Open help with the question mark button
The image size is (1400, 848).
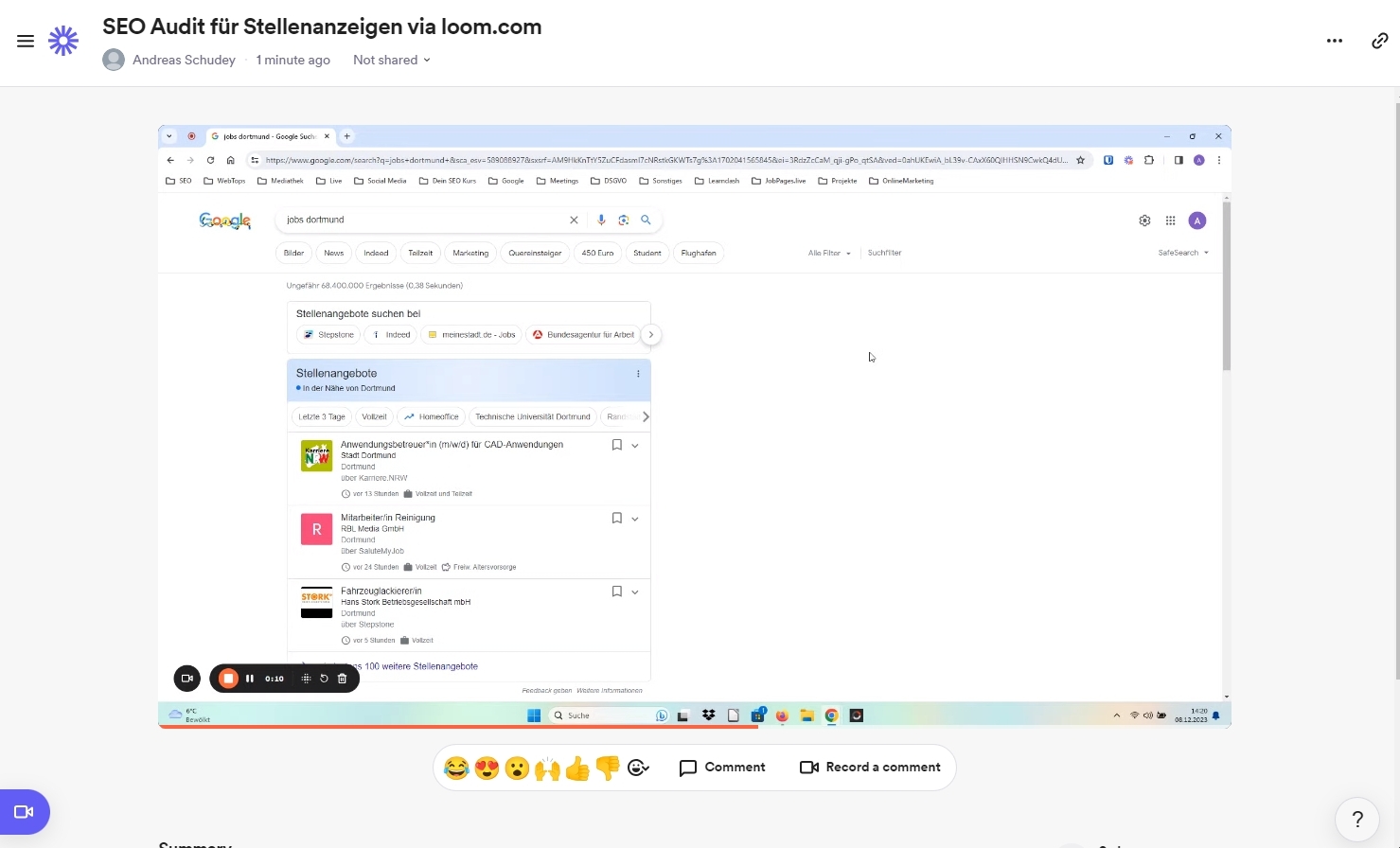pyautogui.click(x=1357, y=819)
